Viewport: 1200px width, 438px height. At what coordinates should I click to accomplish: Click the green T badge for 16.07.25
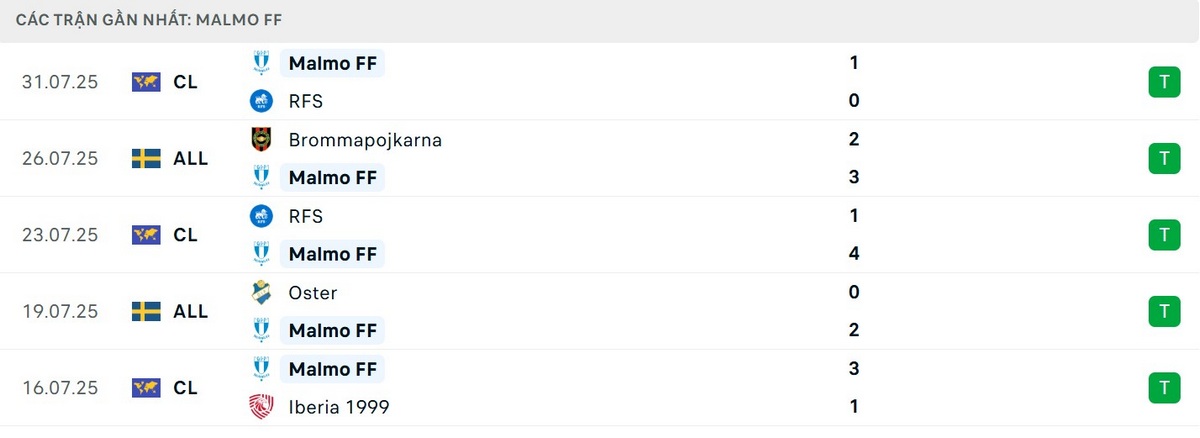(1164, 387)
